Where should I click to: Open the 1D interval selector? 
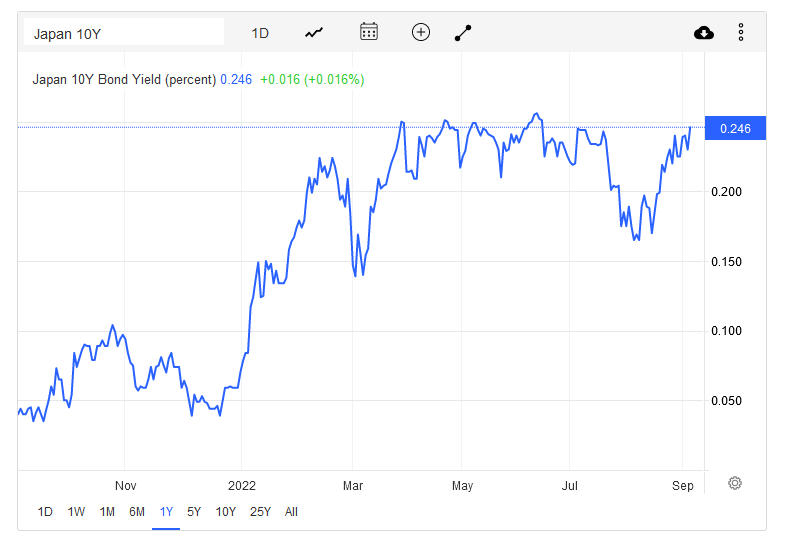tap(260, 33)
